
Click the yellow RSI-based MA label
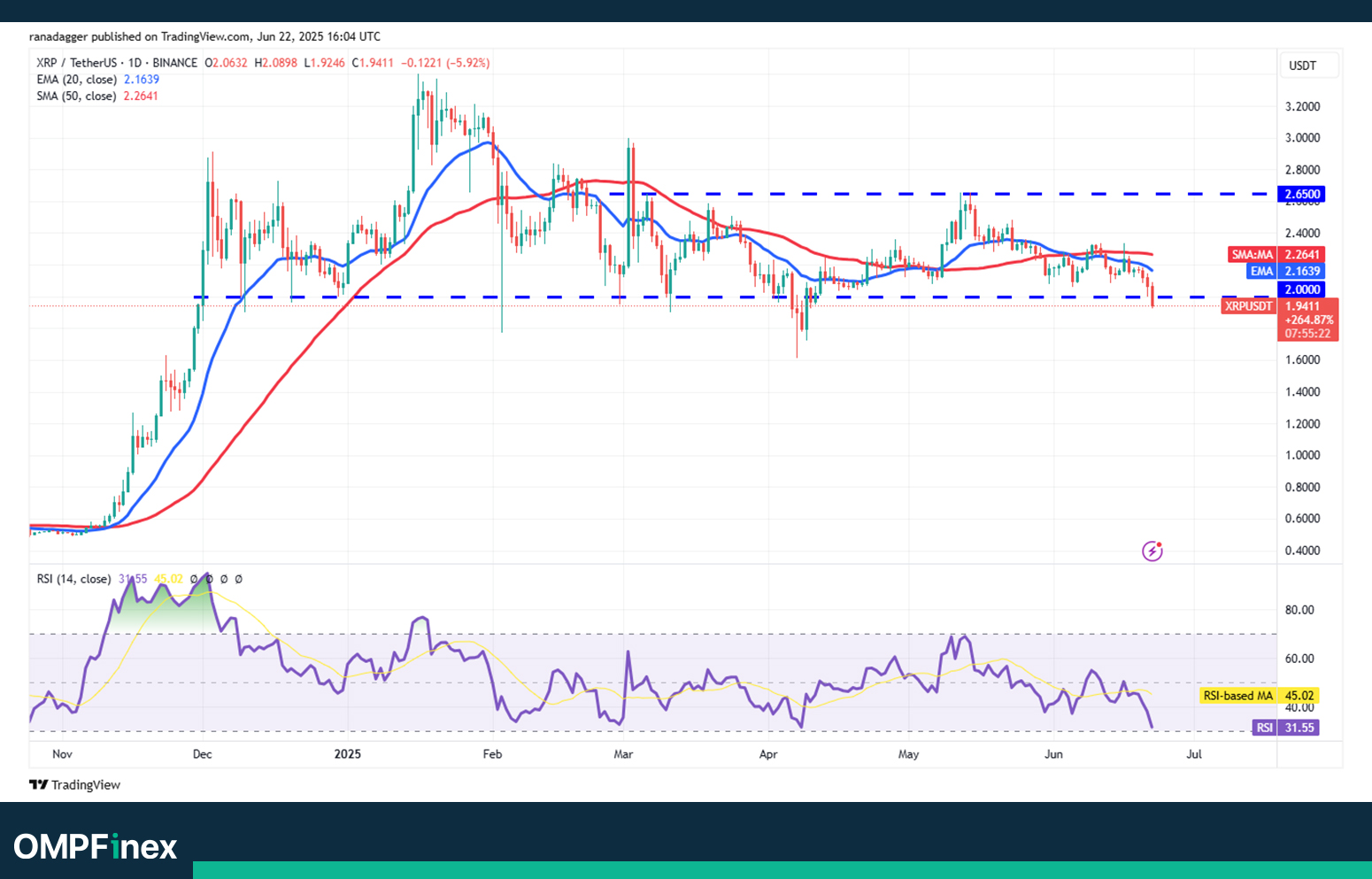click(1237, 696)
